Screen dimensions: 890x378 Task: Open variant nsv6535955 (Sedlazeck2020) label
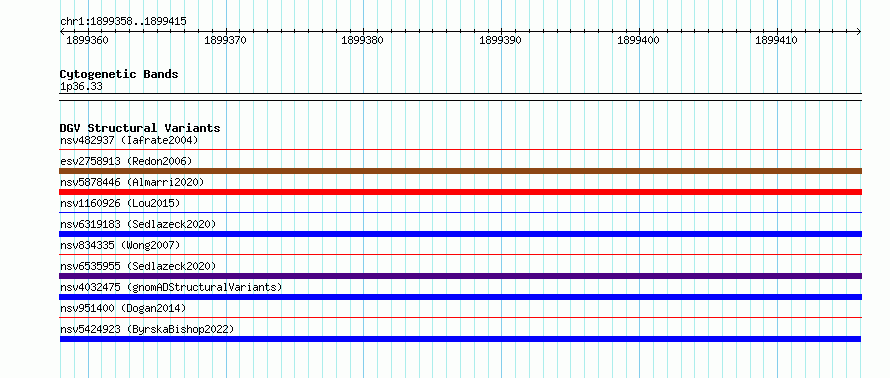pyautogui.click(x=138, y=266)
